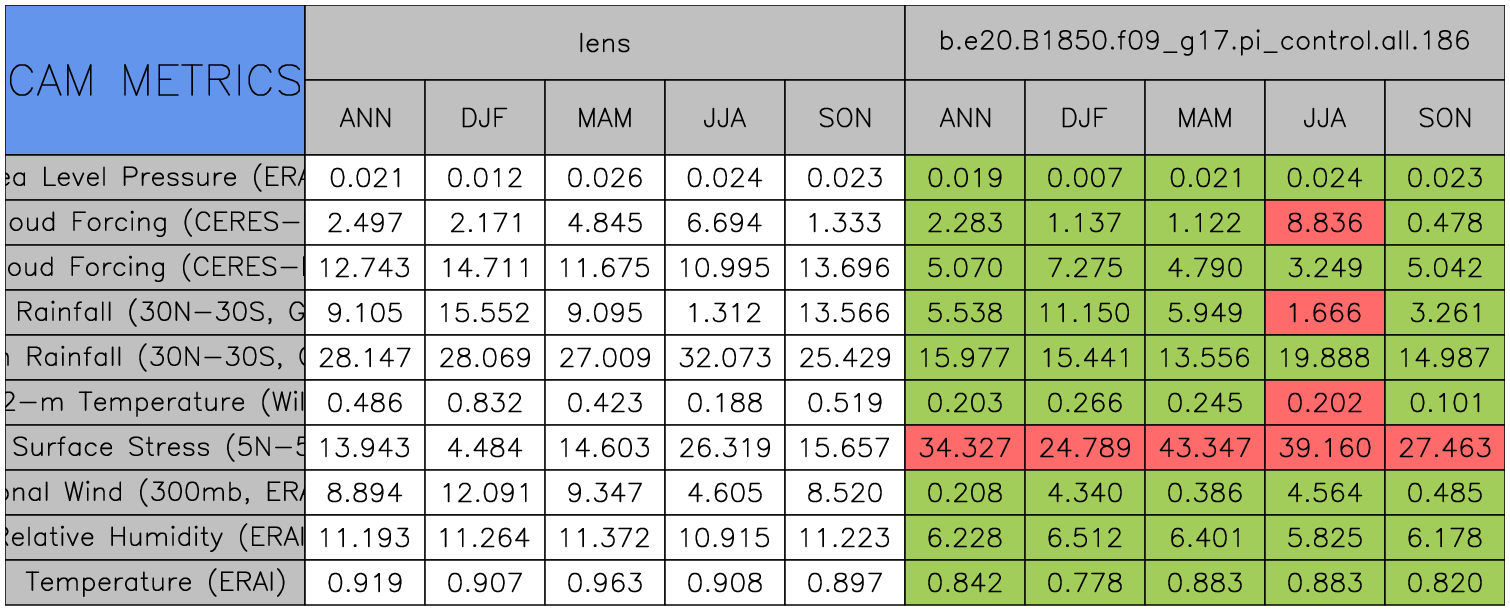
Task: Click the CAM METRICS header cell
Action: click(155, 80)
